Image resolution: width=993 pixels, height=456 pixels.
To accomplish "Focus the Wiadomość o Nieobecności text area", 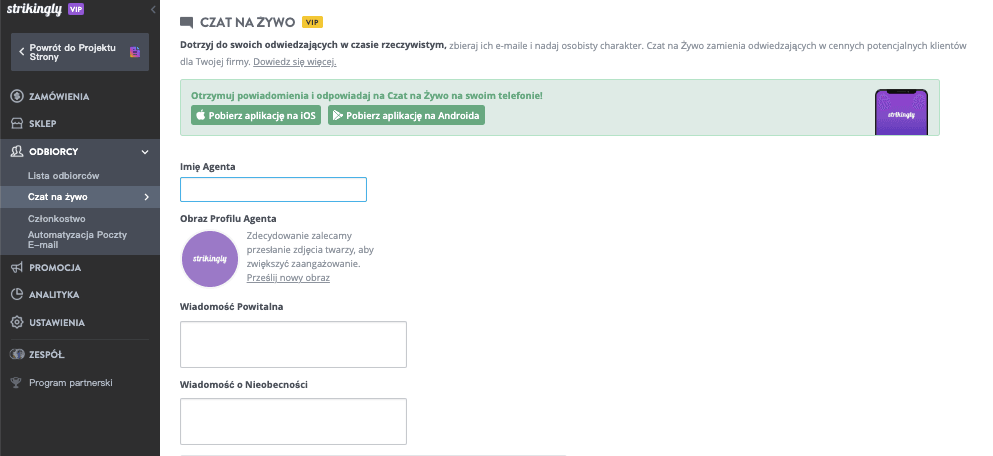I will pyautogui.click(x=293, y=421).
